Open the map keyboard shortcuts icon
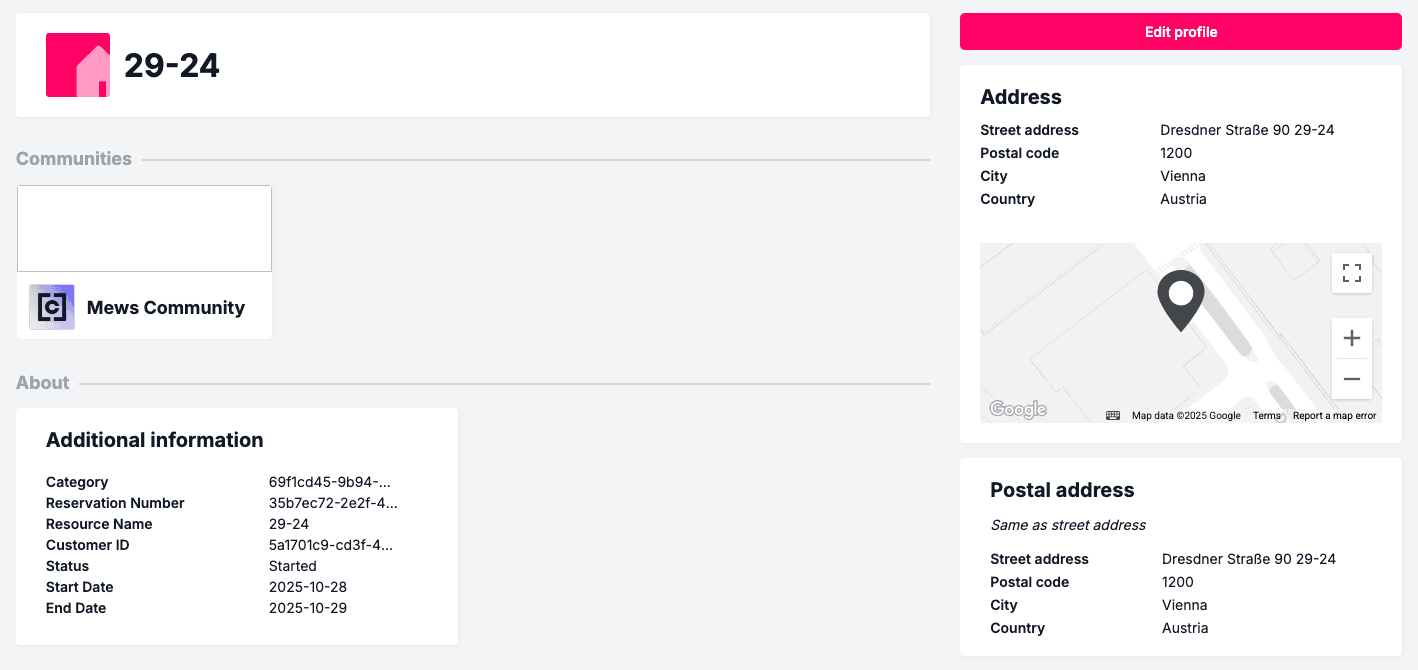This screenshot has height=670, width=1418. click(x=1113, y=416)
